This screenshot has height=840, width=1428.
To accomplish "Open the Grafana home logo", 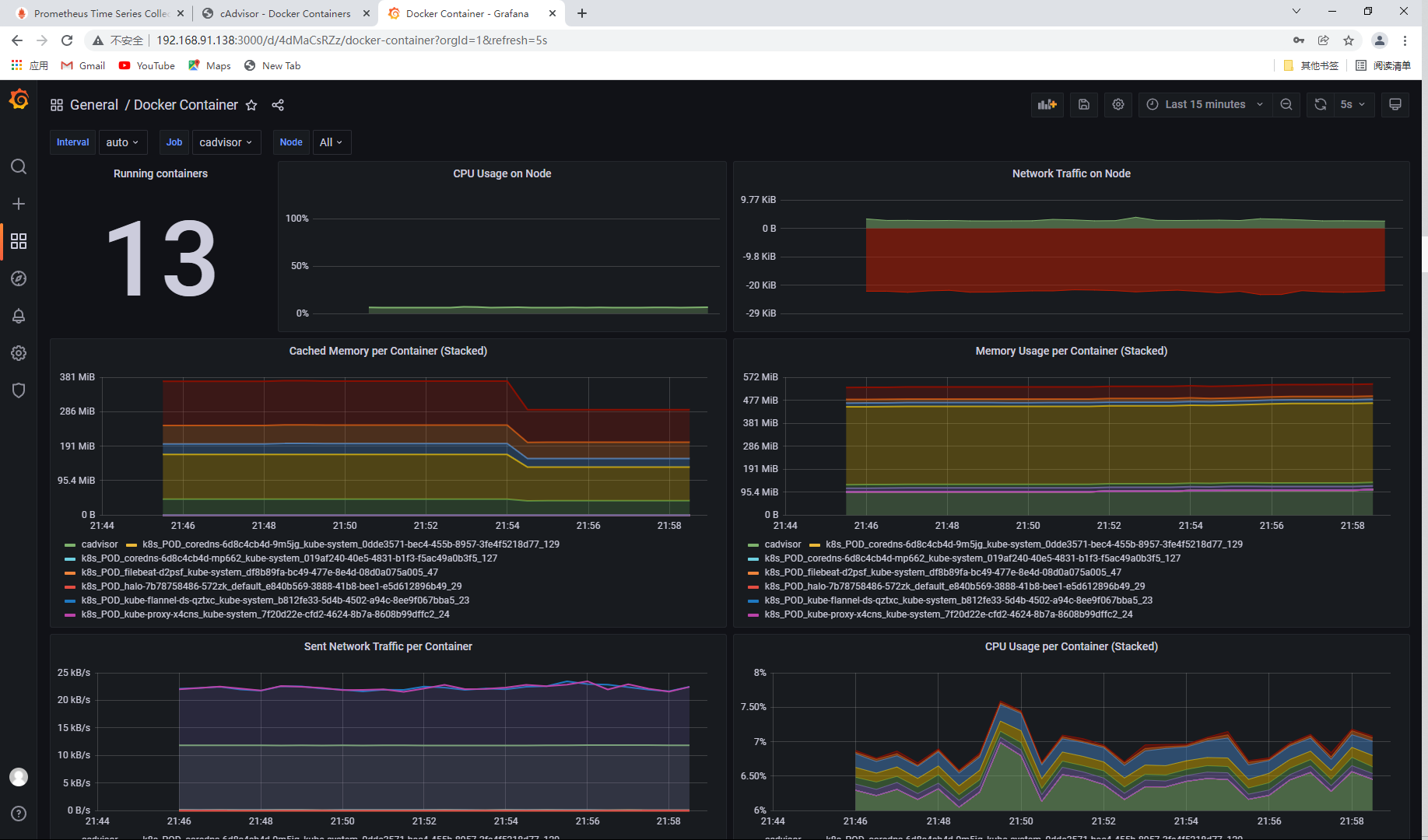I will 19,100.
